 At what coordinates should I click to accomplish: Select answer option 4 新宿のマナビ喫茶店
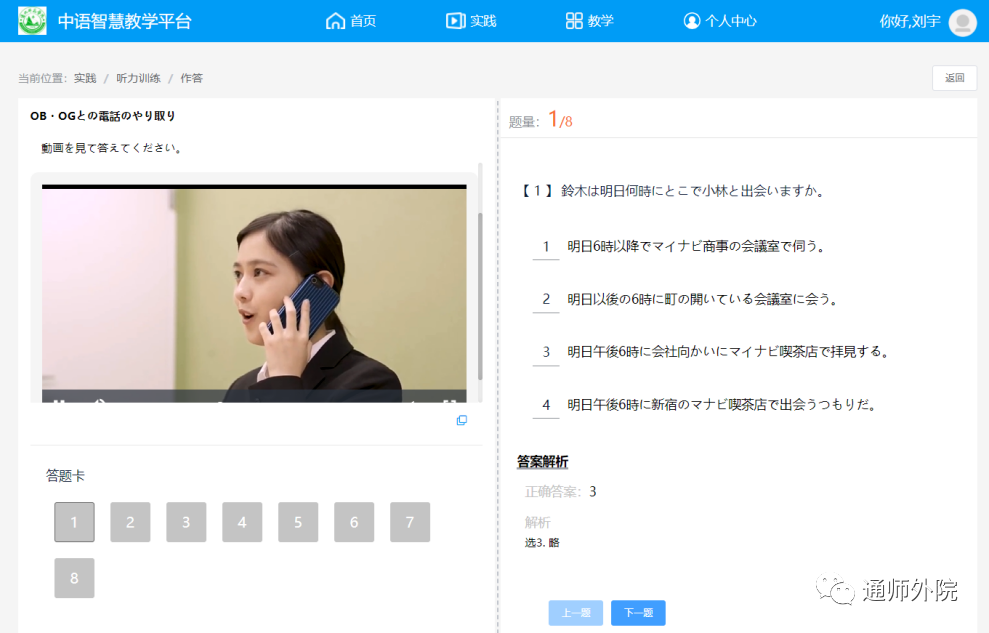coord(706,405)
